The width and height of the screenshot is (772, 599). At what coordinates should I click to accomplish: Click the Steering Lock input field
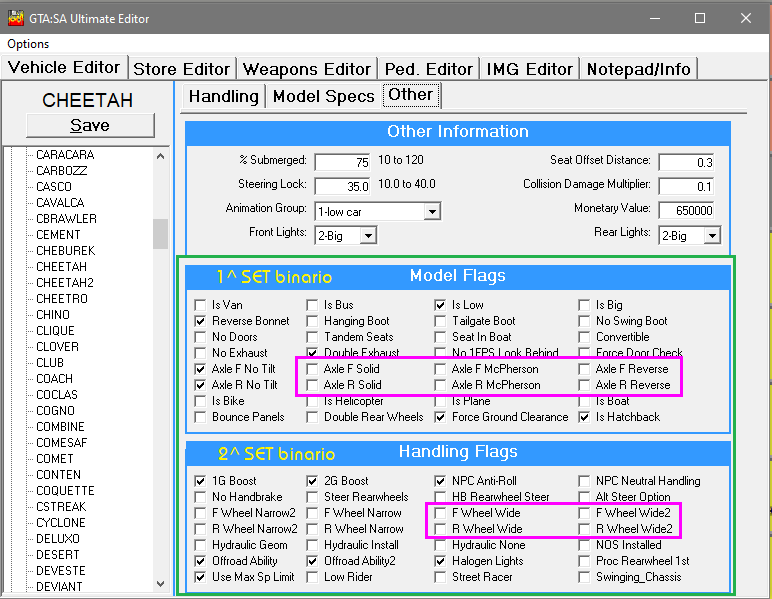coord(342,187)
